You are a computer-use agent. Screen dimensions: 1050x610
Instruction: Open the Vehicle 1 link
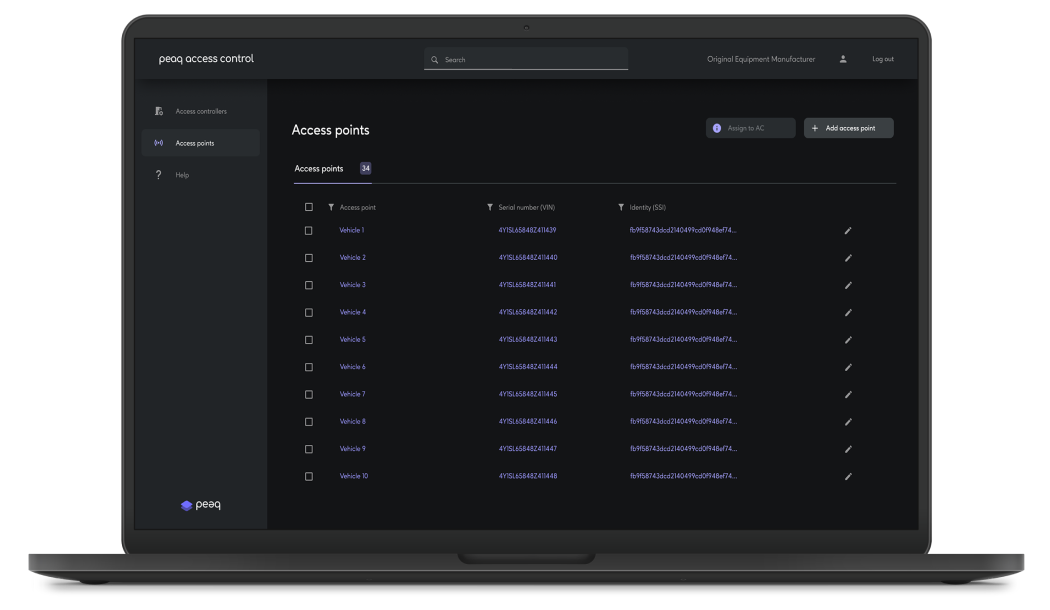pos(352,230)
